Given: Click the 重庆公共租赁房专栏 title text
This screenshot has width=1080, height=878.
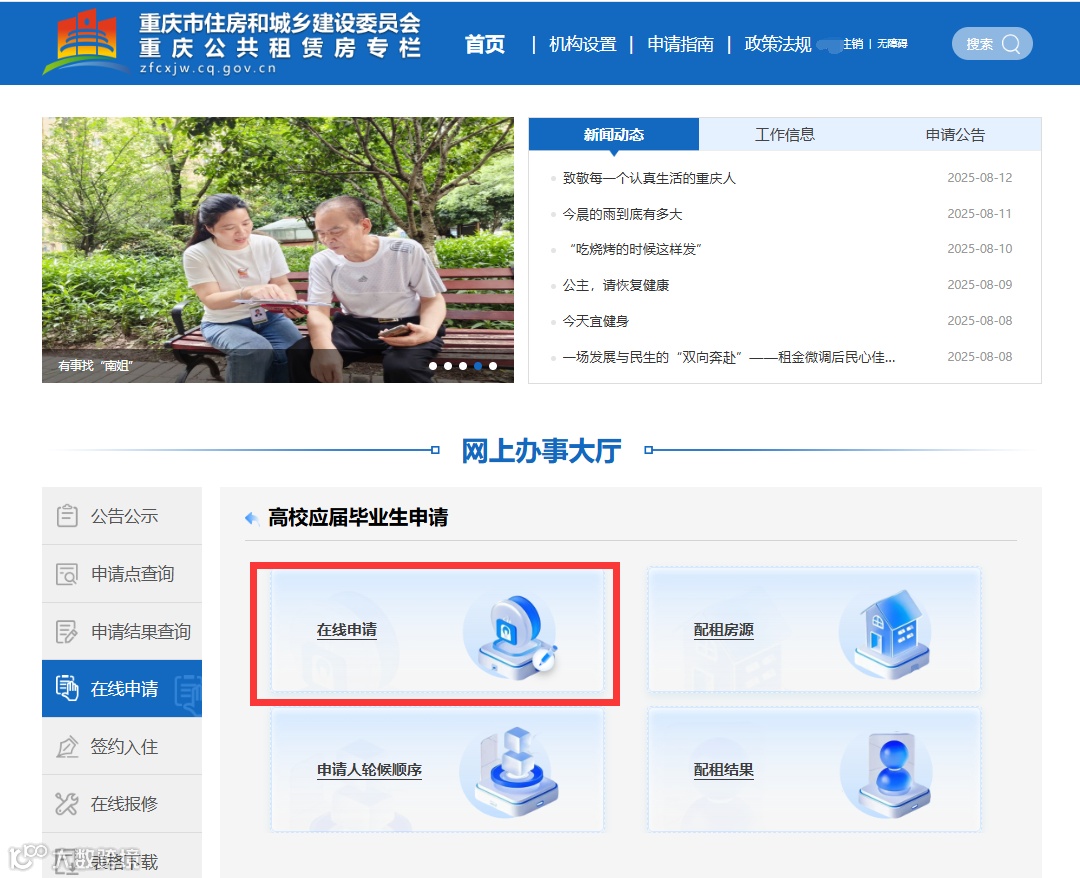Looking at the screenshot, I should pos(280,48).
